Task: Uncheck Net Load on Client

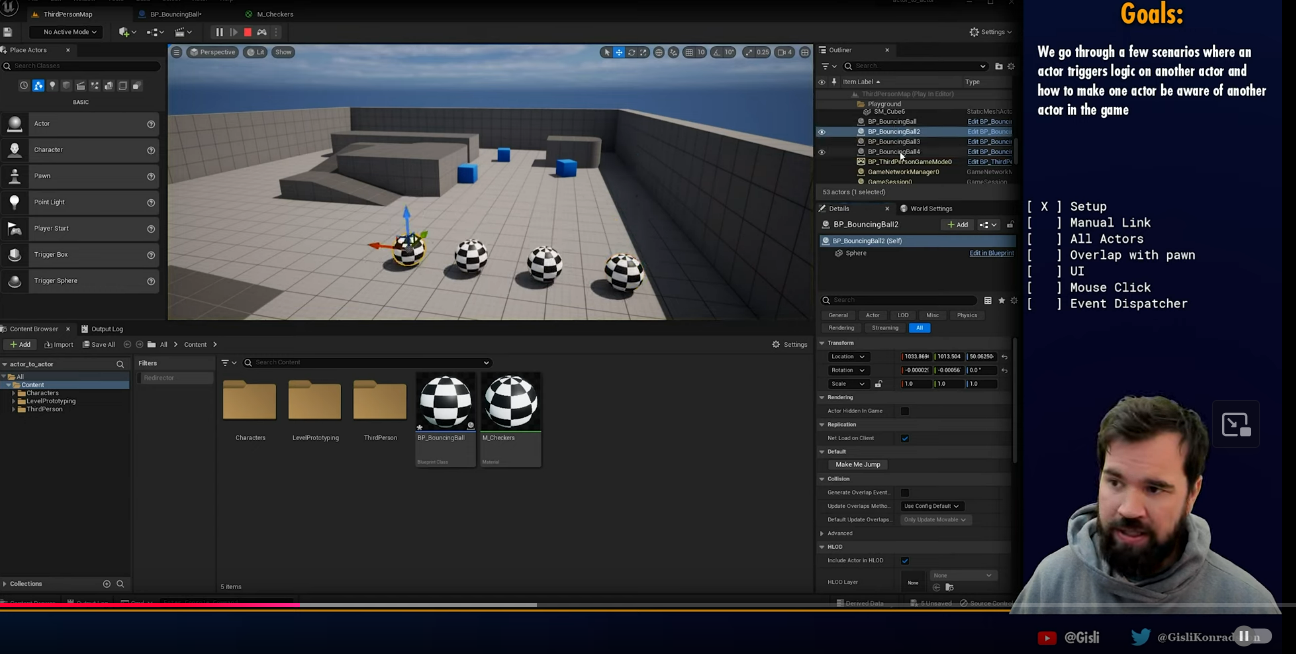Action: pyautogui.click(x=905, y=438)
